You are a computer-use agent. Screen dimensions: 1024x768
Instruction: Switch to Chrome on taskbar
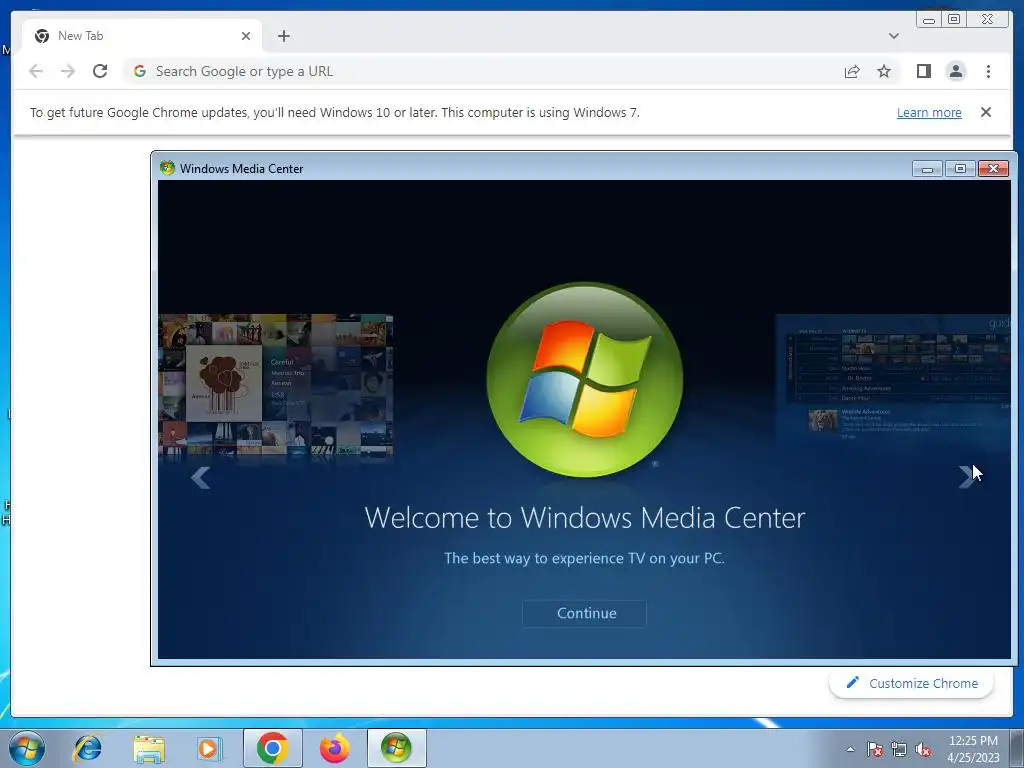(272, 748)
